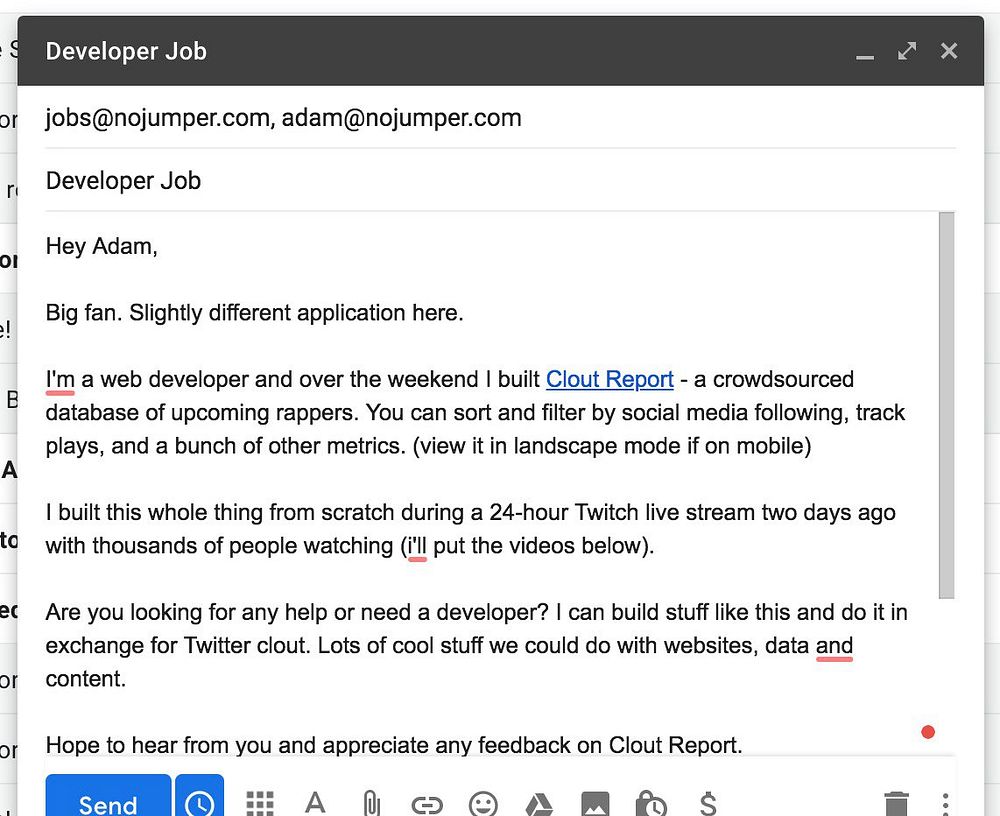Click "Big fan. Slightly different application here." line
The width and height of the screenshot is (1000, 816).
(254, 313)
